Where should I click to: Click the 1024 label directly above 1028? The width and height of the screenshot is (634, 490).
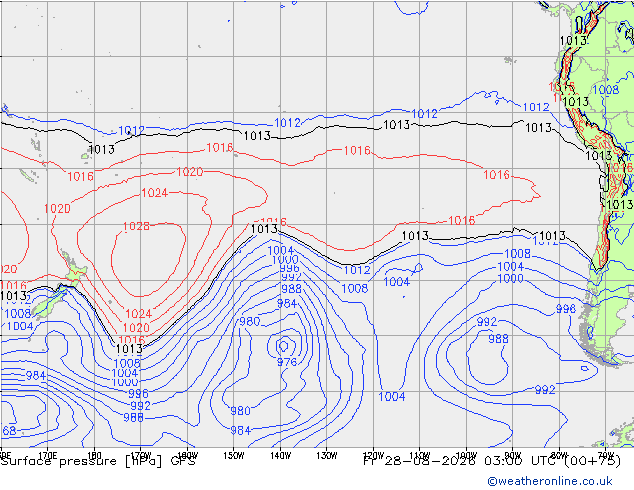pos(154,193)
